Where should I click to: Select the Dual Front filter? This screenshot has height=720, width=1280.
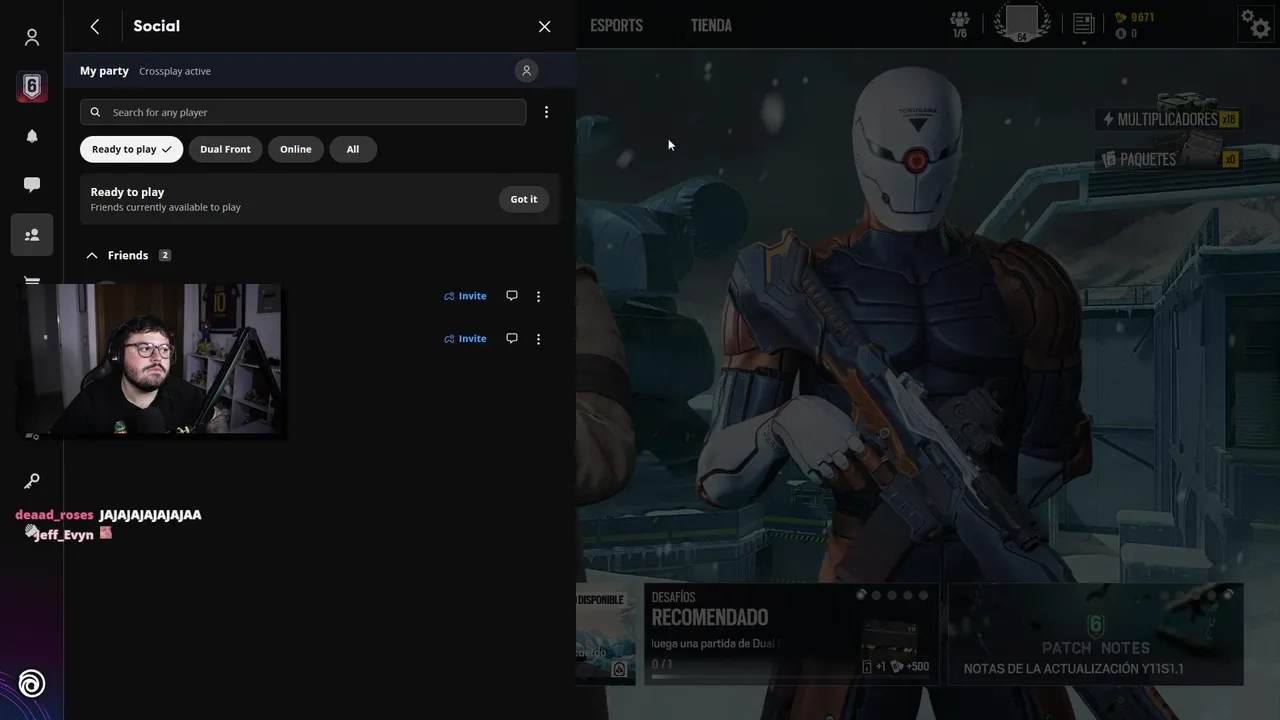pos(225,149)
